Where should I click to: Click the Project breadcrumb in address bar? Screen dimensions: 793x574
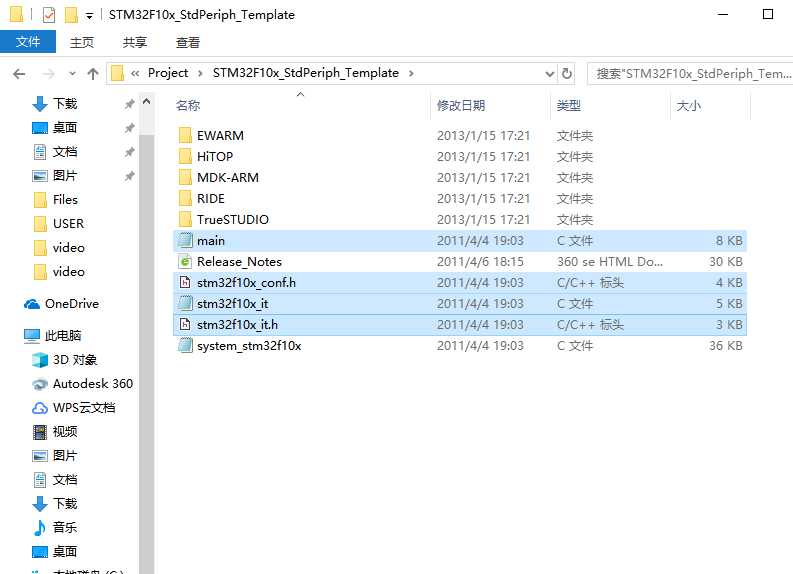click(168, 73)
